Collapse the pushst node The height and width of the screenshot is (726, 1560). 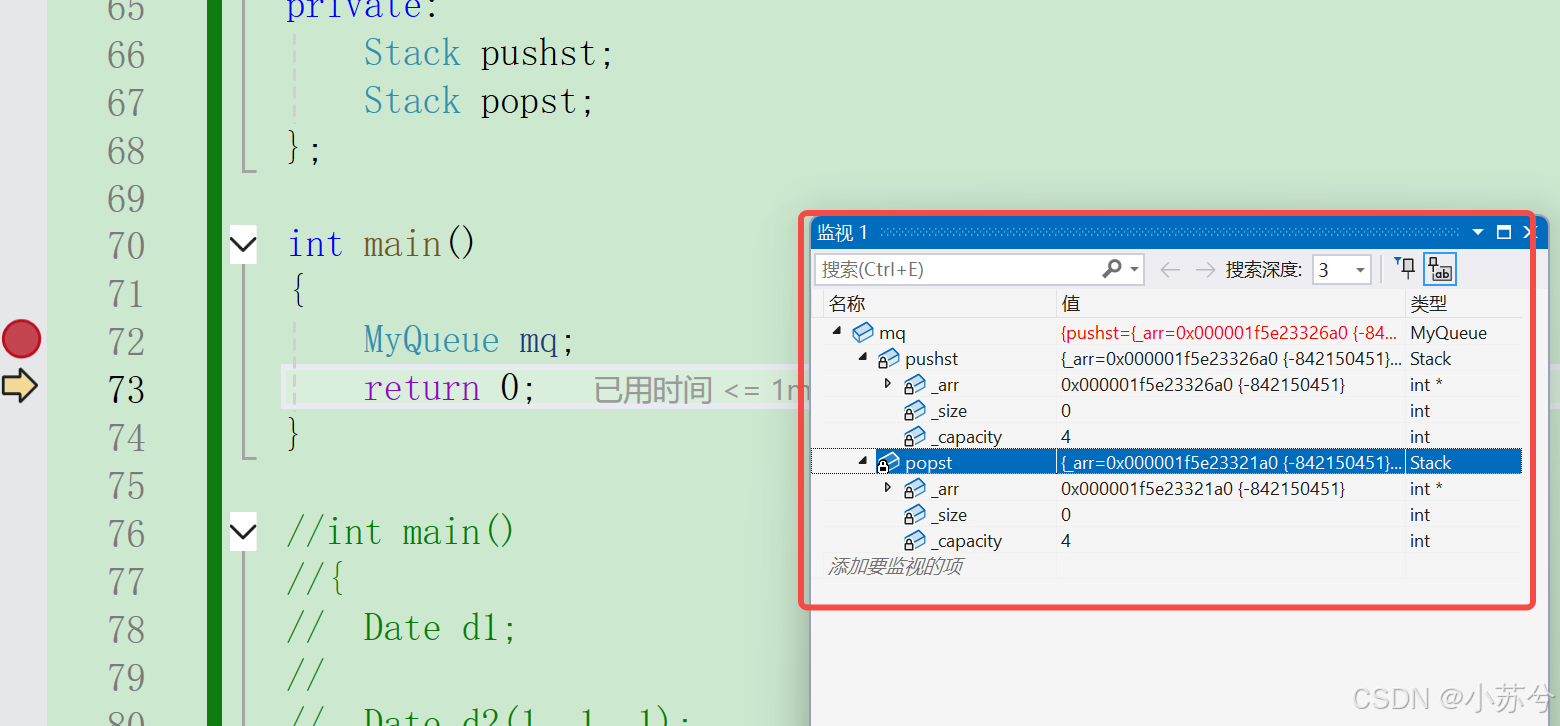point(863,357)
